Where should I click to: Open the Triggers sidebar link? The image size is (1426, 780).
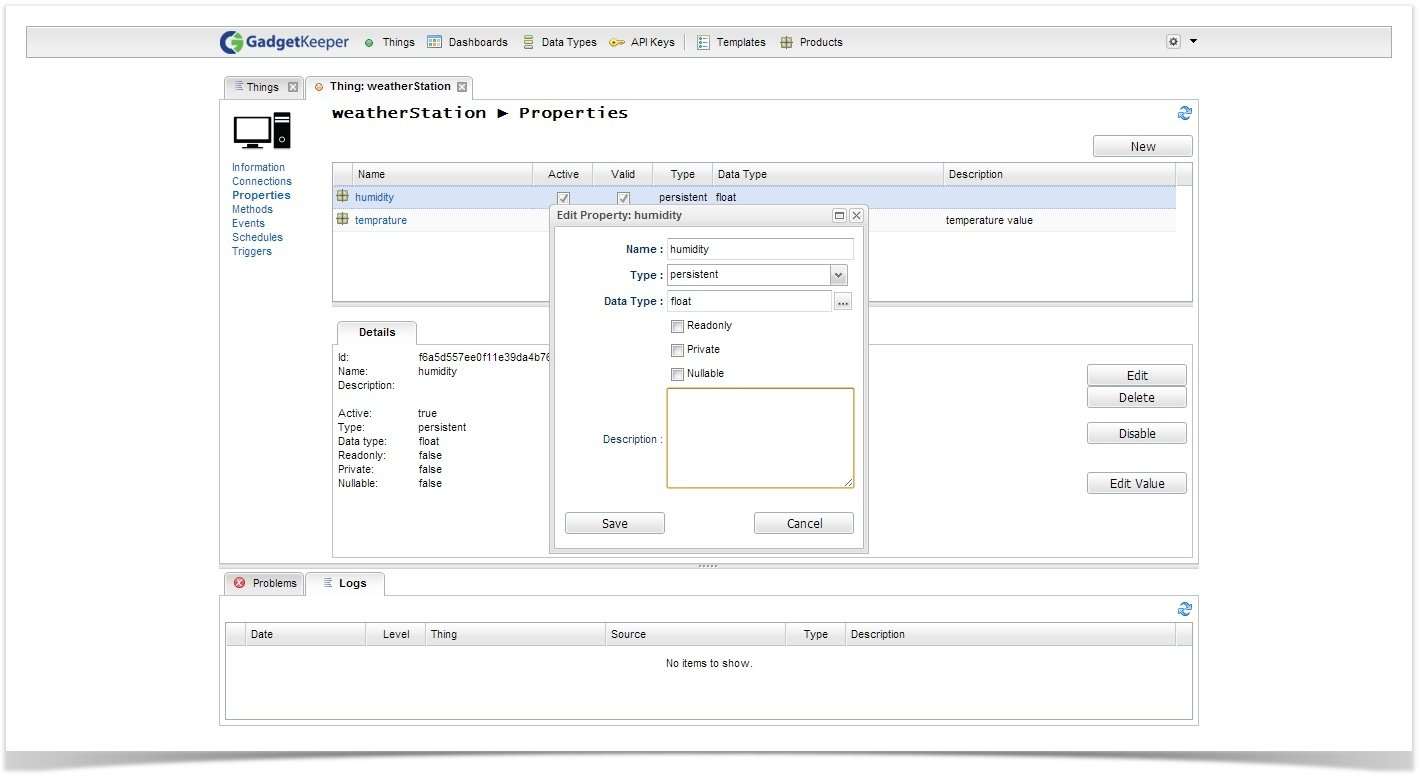(x=252, y=251)
